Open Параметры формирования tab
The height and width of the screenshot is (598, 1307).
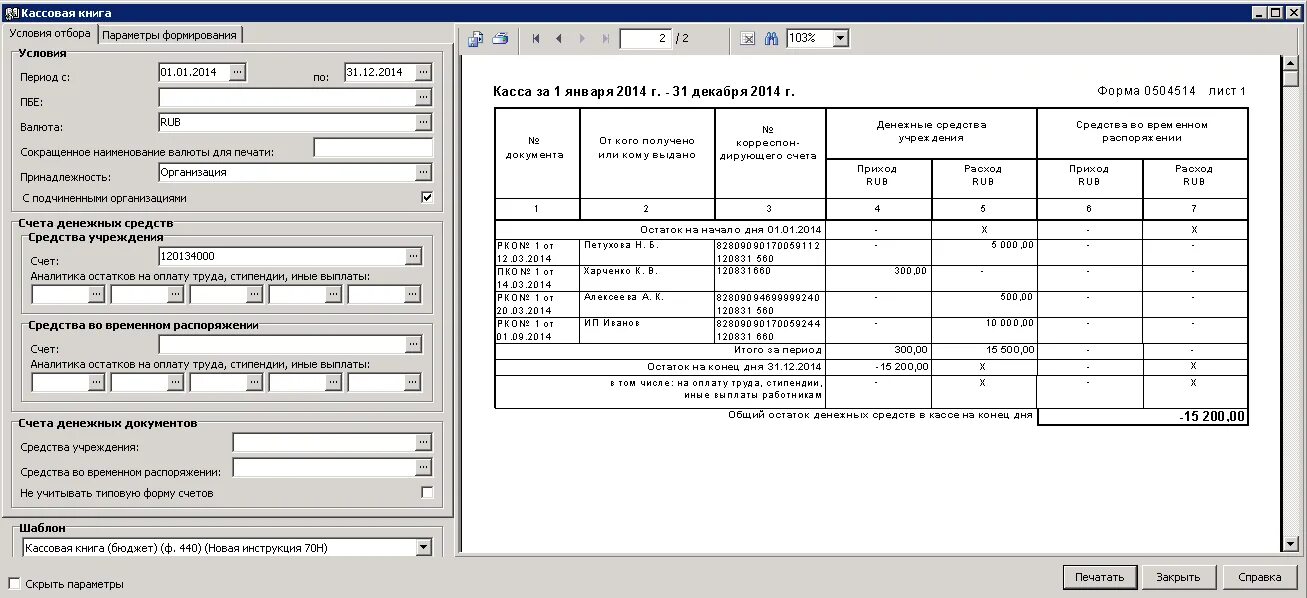[170, 34]
